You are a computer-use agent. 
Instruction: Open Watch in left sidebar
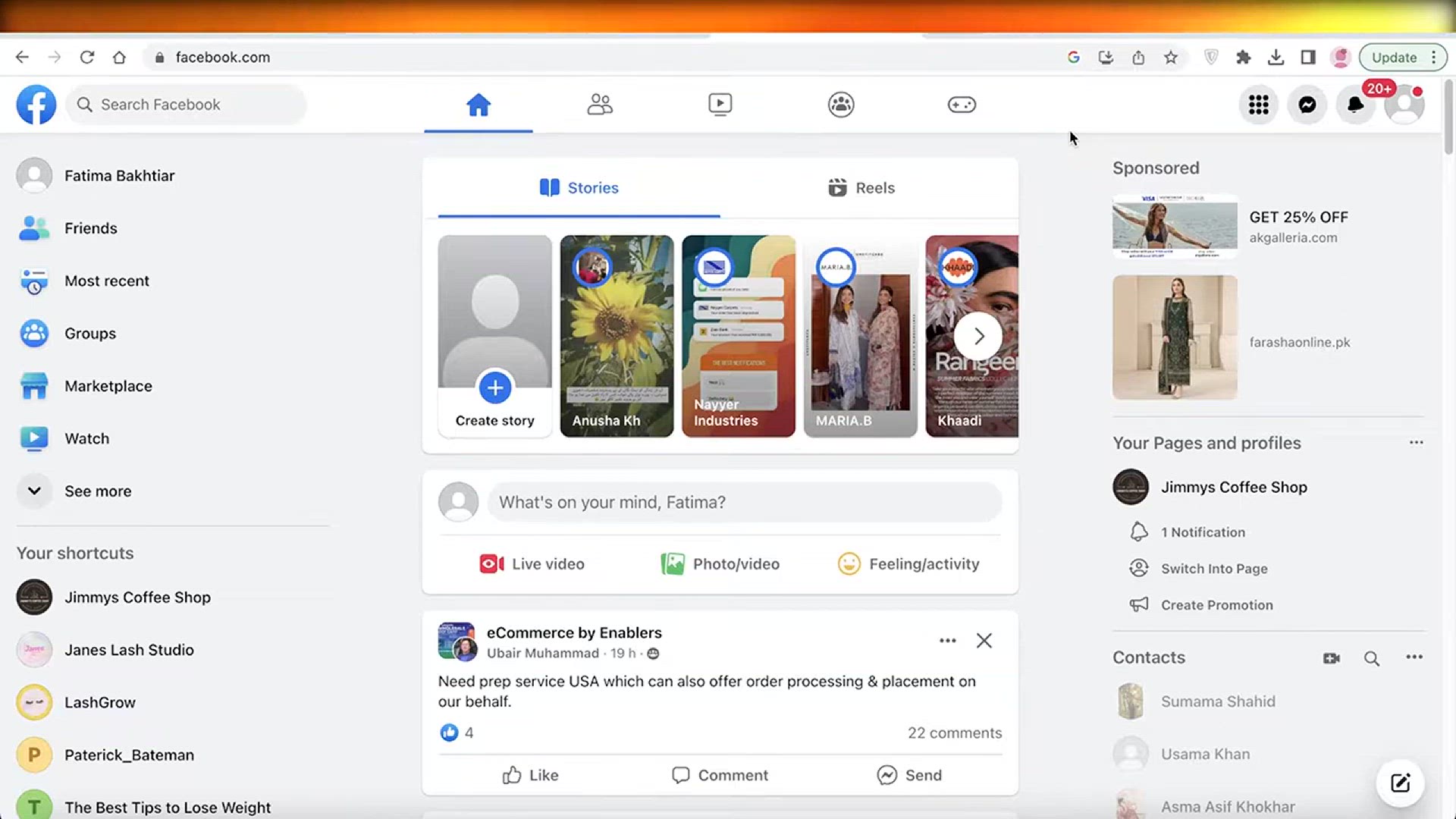[173, 438]
